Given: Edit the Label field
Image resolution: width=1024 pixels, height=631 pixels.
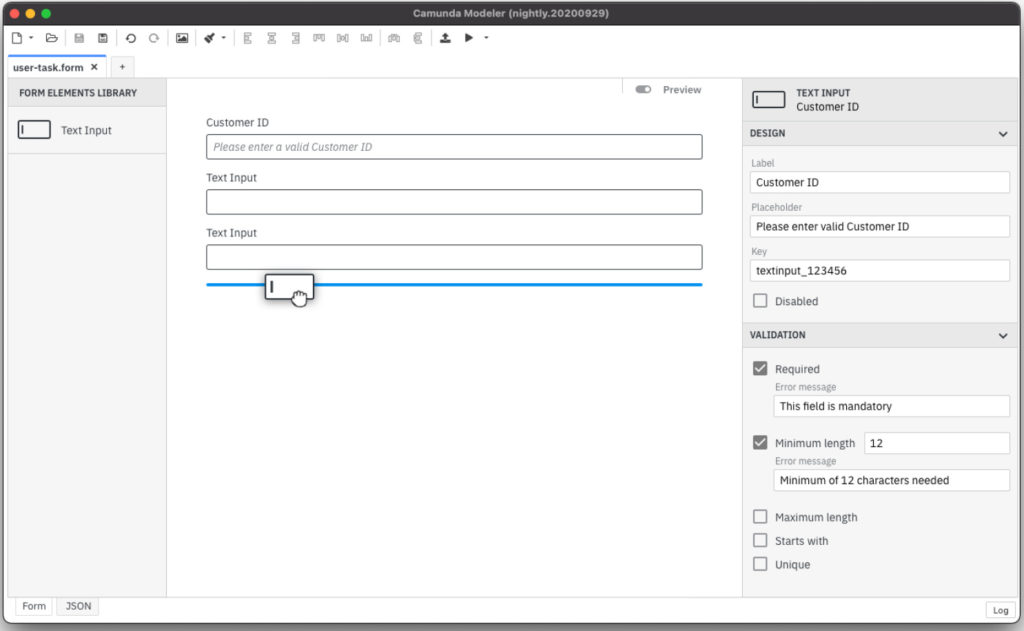Looking at the screenshot, I should [x=879, y=182].
